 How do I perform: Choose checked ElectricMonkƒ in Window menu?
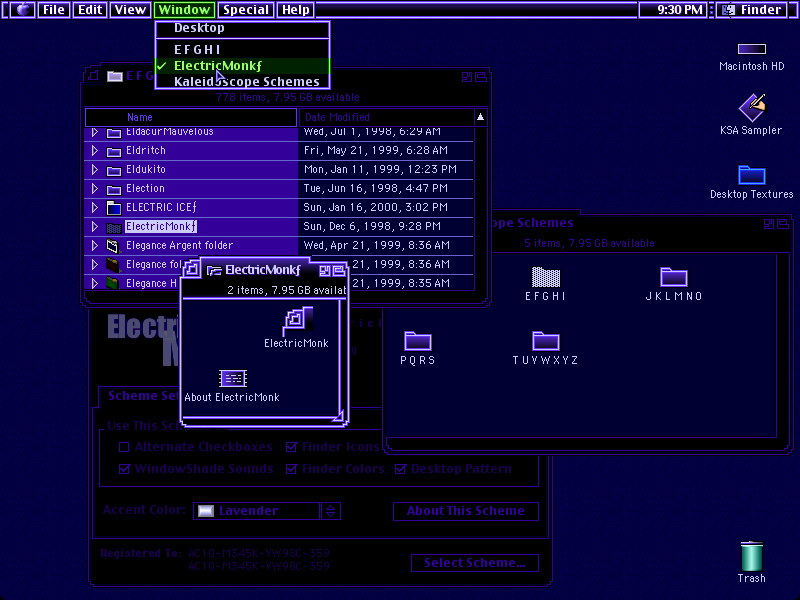[242, 66]
